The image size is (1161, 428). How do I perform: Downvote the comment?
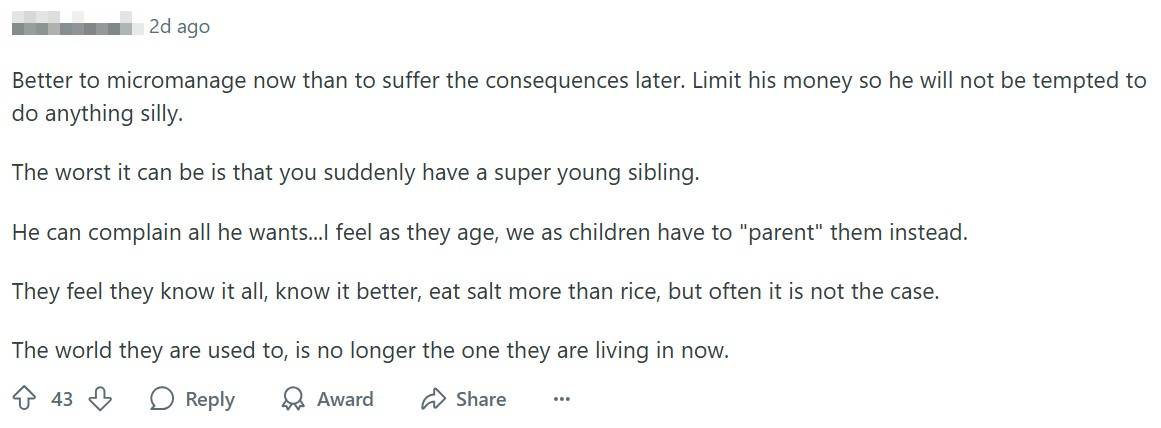(100, 399)
